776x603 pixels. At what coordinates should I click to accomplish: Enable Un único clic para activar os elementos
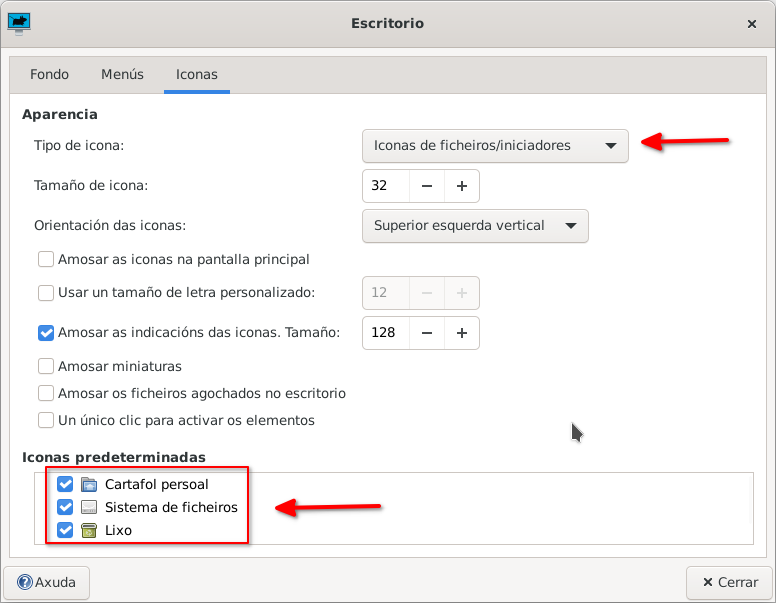(46, 420)
